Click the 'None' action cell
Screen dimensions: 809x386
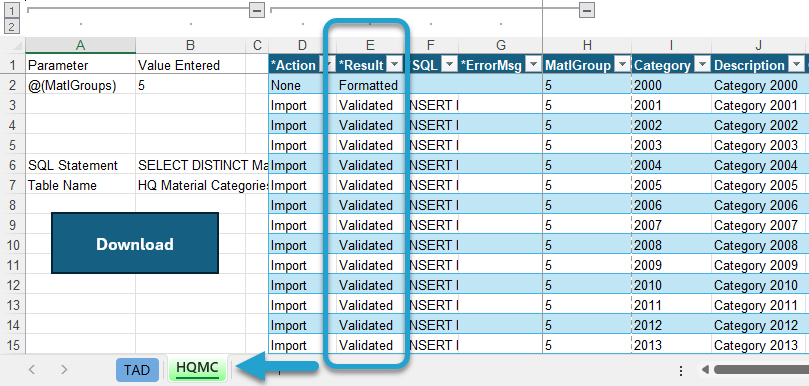click(302, 85)
